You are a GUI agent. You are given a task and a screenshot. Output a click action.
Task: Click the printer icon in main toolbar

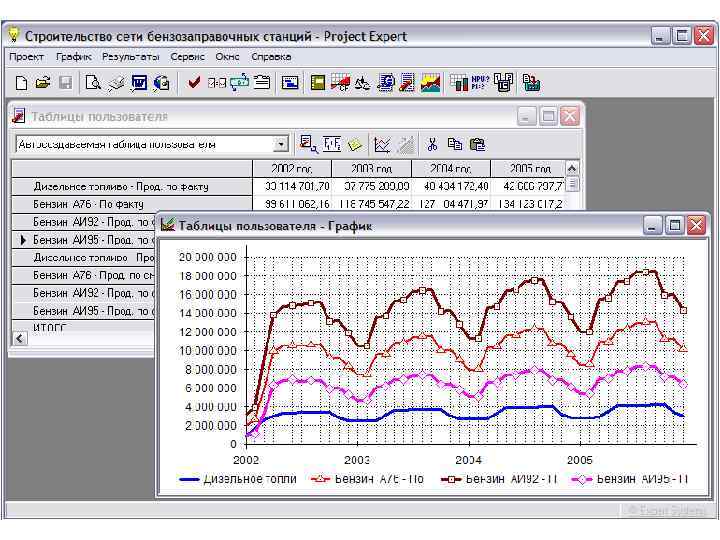coord(116,83)
